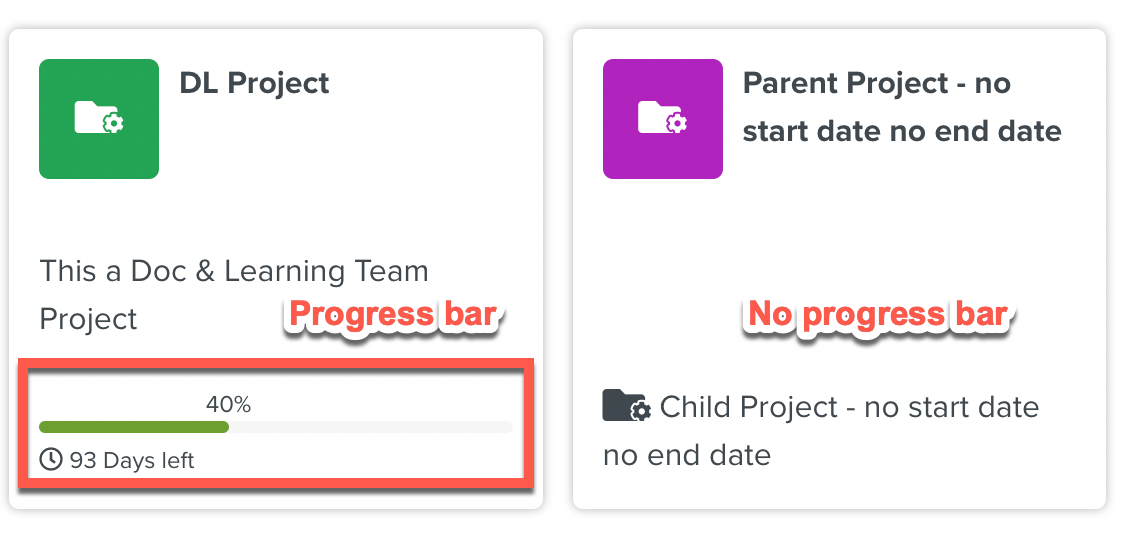Screen dimensions: 1130x546
Task: Click the 93 Days left text
Action: pyautogui.click(x=132, y=461)
